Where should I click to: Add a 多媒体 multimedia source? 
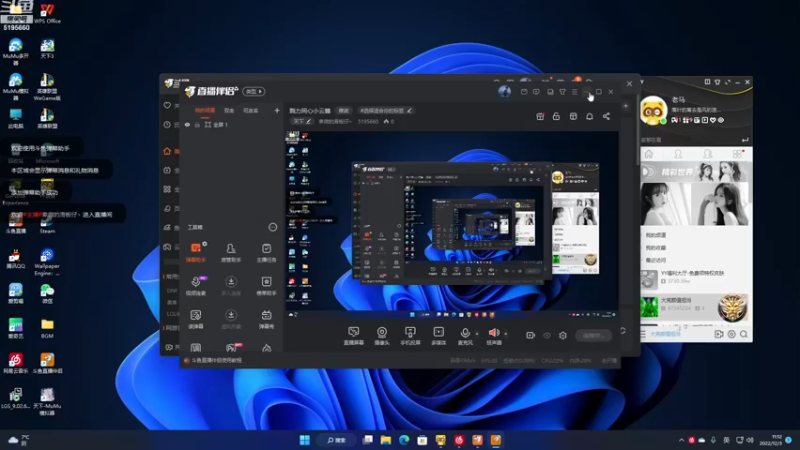tap(439, 336)
